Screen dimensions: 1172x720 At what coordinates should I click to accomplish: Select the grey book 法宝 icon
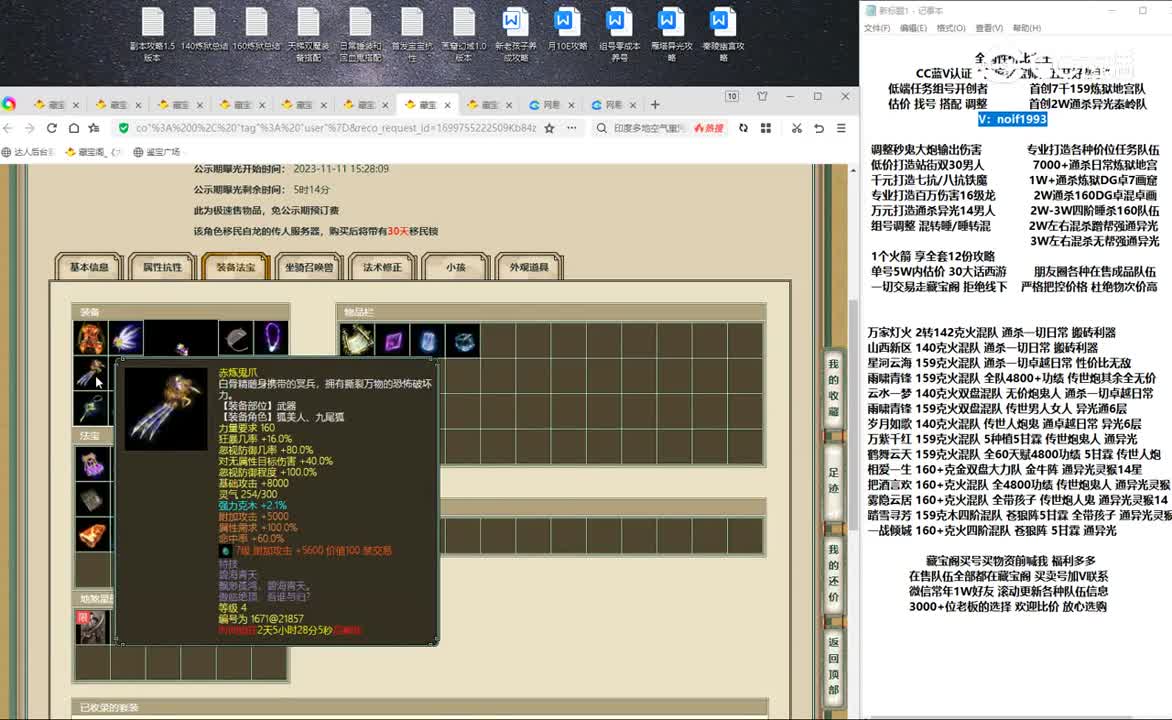point(92,499)
